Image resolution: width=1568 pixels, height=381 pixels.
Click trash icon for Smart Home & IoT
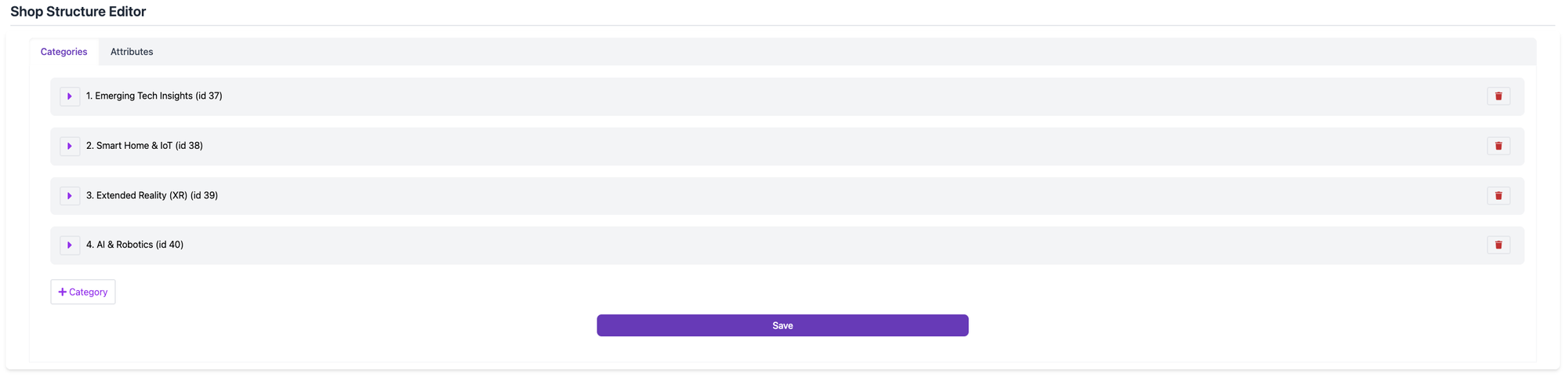(1497, 146)
